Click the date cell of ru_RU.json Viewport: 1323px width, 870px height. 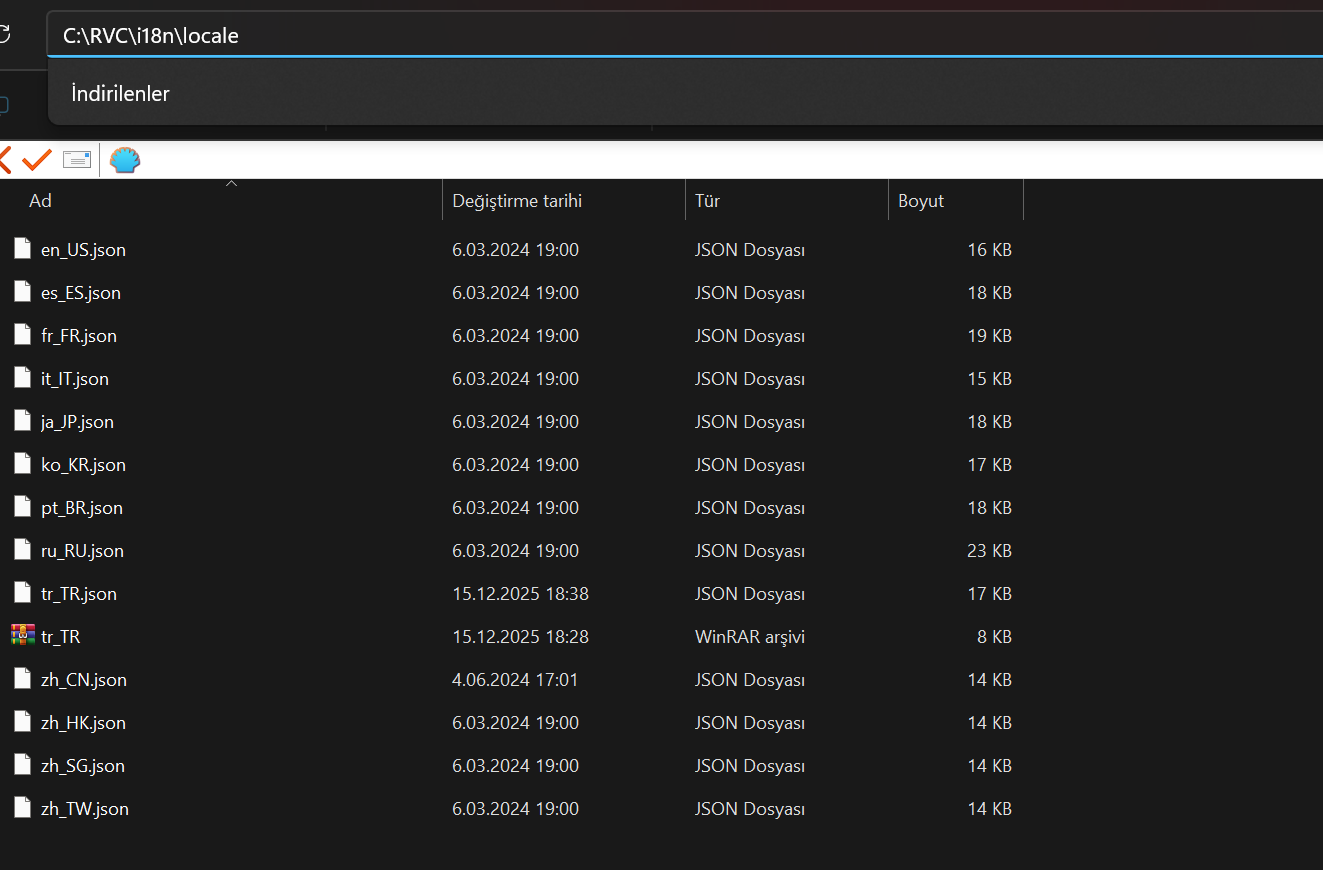pos(515,551)
